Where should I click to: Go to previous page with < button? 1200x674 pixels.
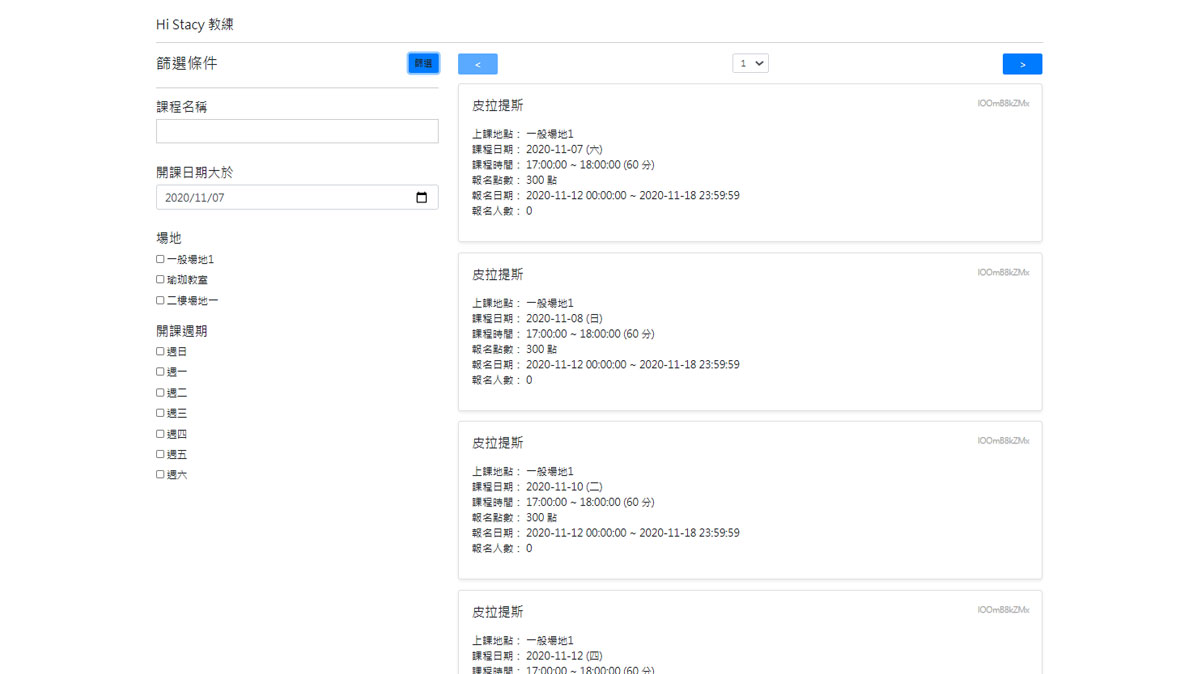478,64
